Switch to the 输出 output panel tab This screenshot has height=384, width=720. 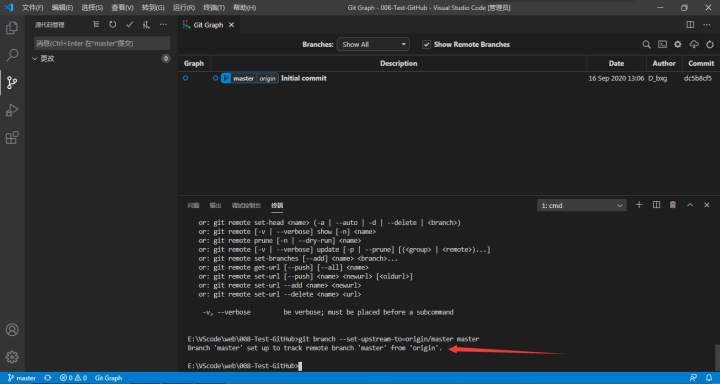tap(215, 205)
